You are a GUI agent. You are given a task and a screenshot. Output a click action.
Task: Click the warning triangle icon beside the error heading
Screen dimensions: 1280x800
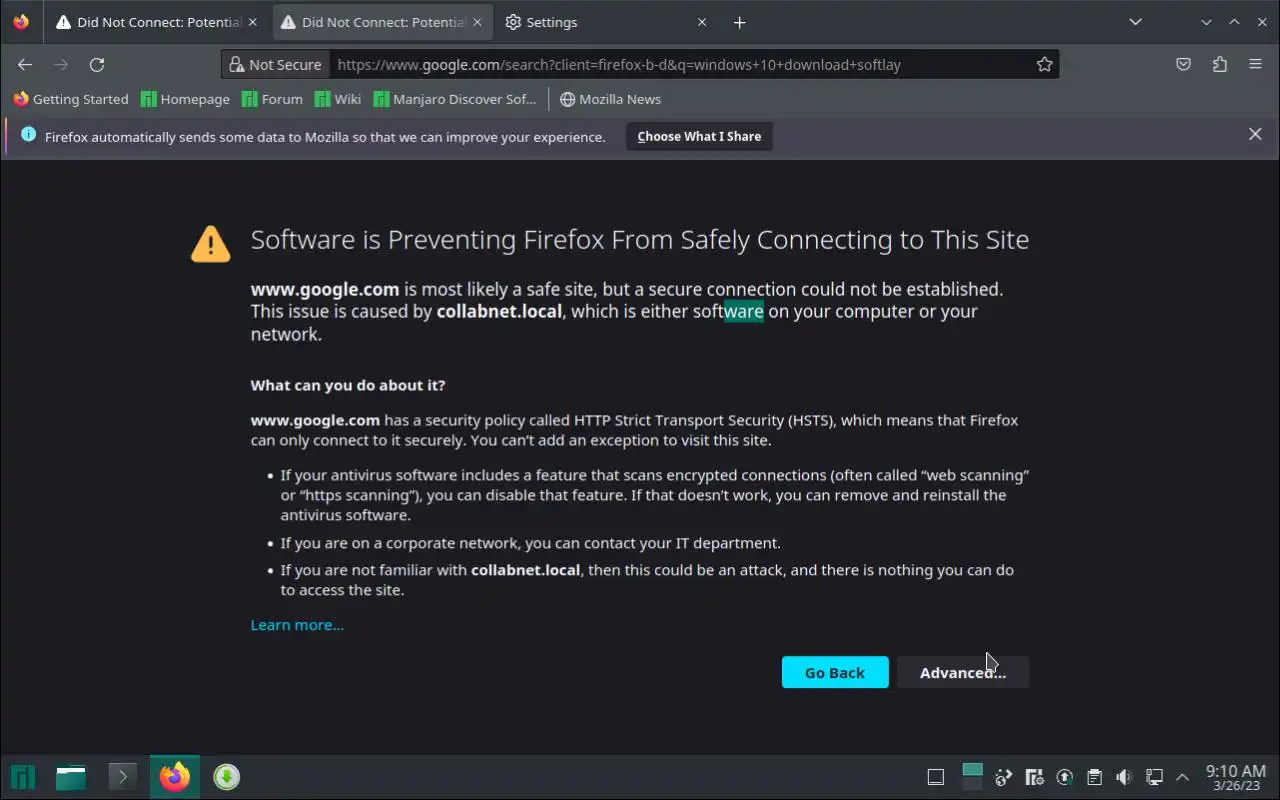click(x=210, y=243)
